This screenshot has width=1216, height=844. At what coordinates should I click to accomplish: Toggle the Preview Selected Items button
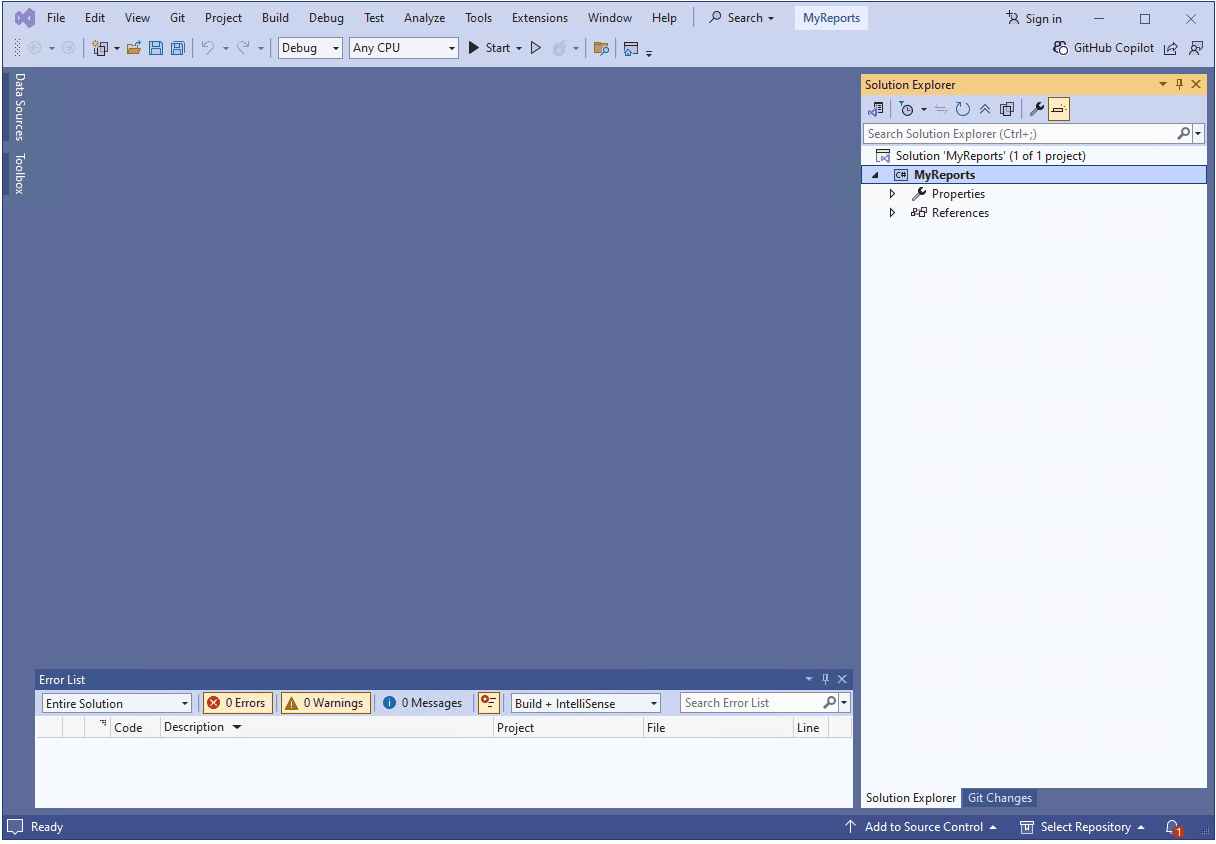tap(1058, 108)
